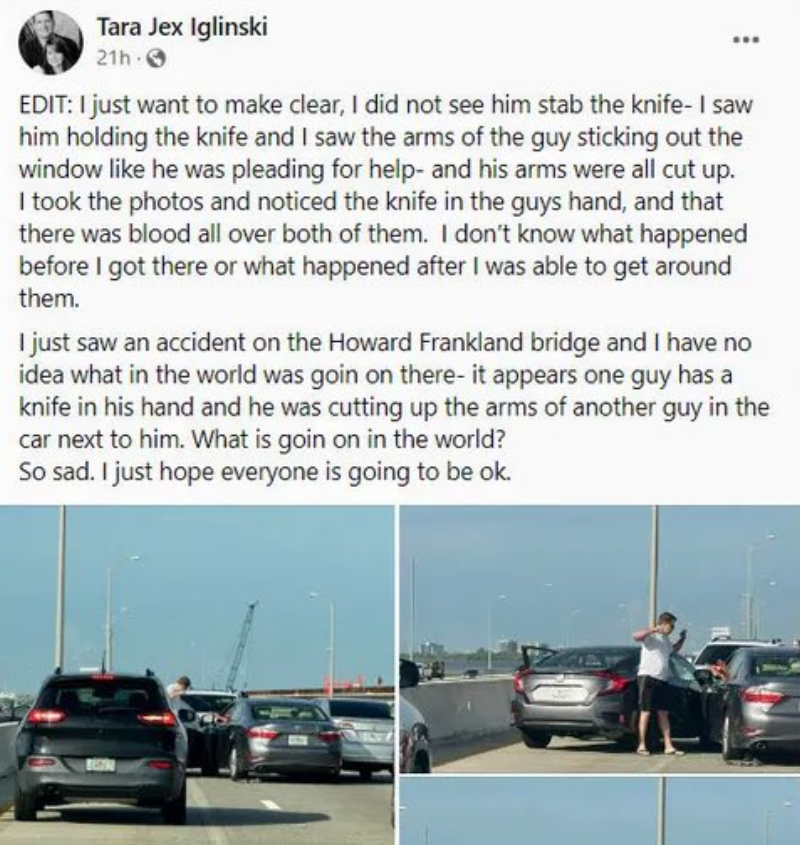The image size is (800, 845).
Task: Open the Tara Jex Iglinski profile name link
Action: 182,27
